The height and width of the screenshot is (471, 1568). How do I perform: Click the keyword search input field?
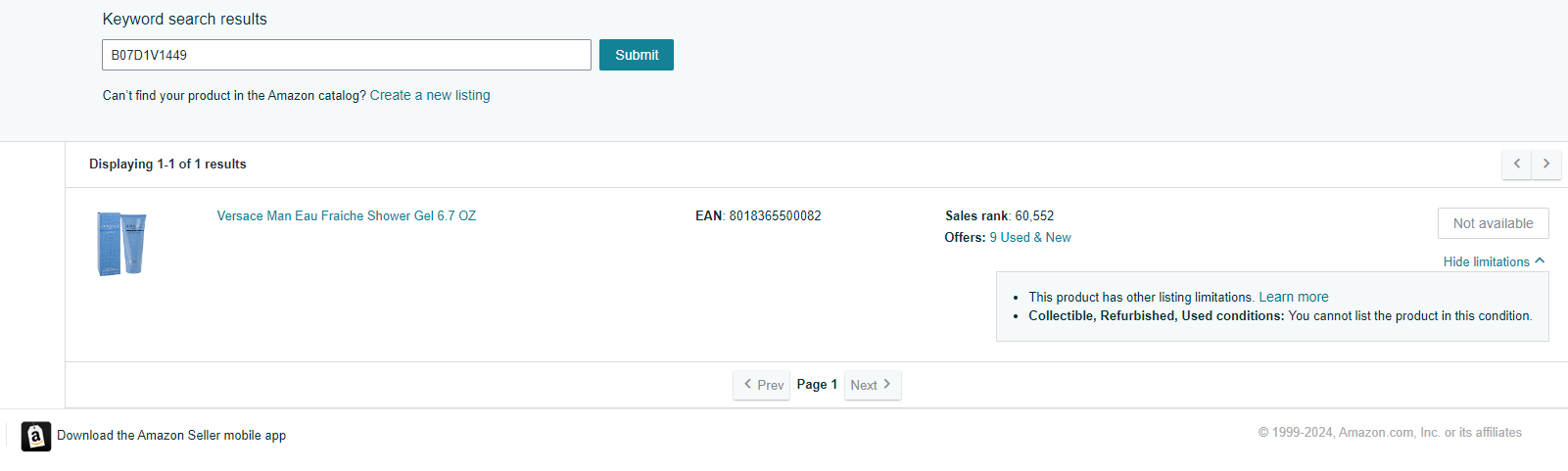pos(347,55)
